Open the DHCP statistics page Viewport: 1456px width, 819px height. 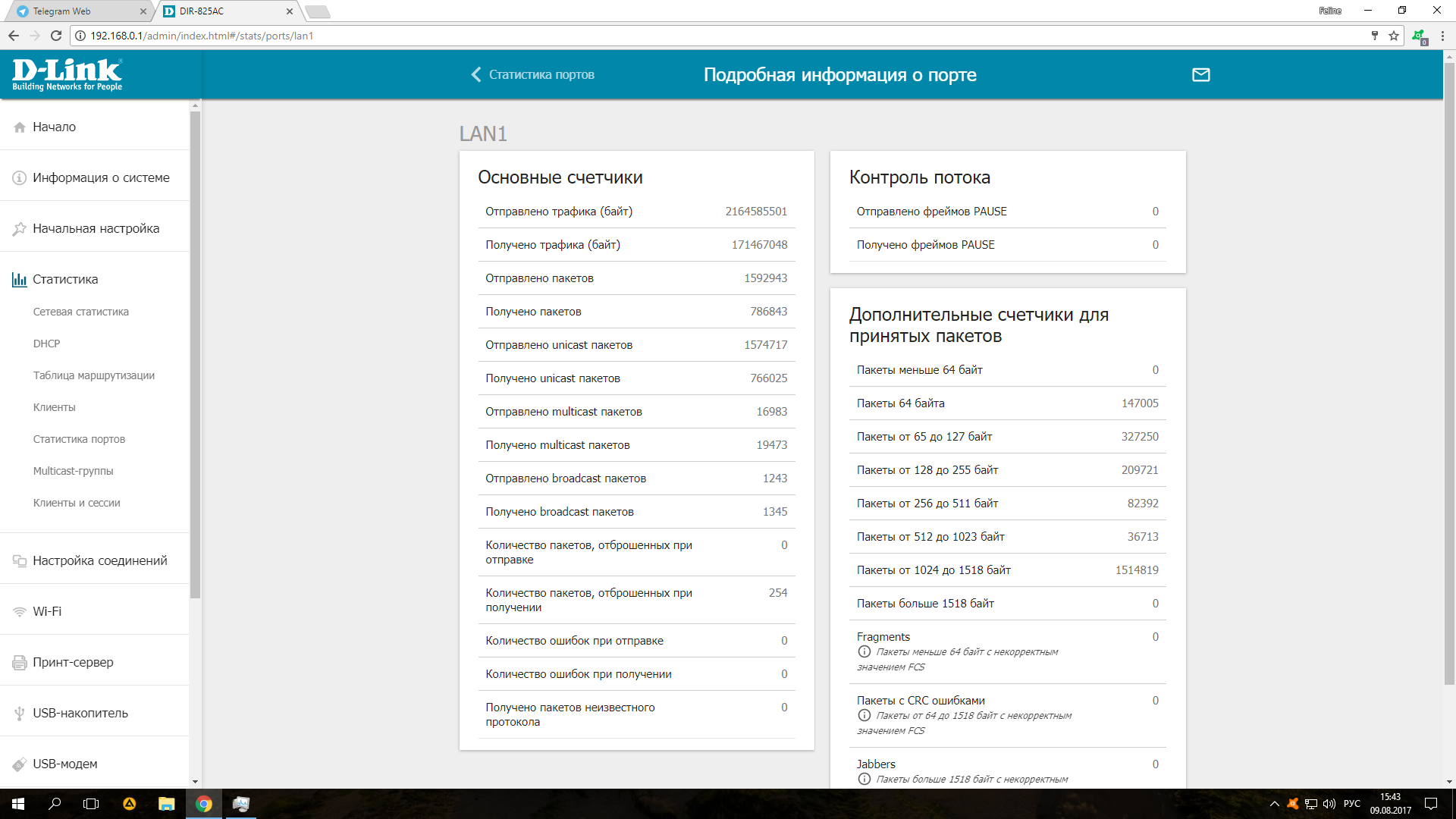click(46, 344)
